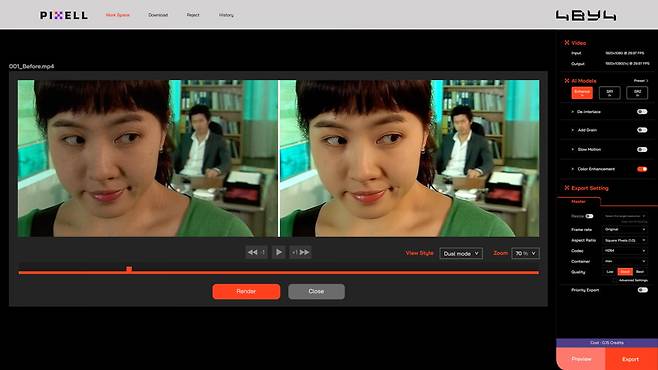
Task: Enable Priority Export switch
Action: pos(642,290)
